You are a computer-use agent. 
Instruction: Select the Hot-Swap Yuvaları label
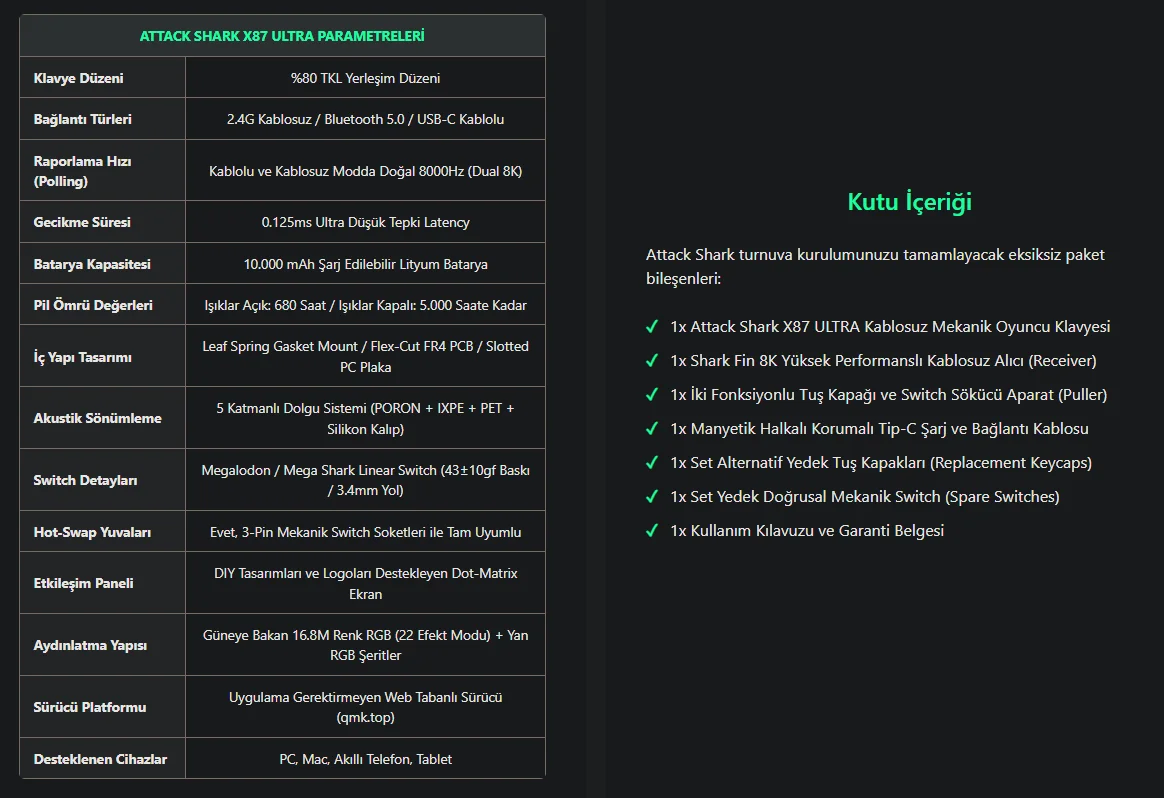[x=92, y=532]
